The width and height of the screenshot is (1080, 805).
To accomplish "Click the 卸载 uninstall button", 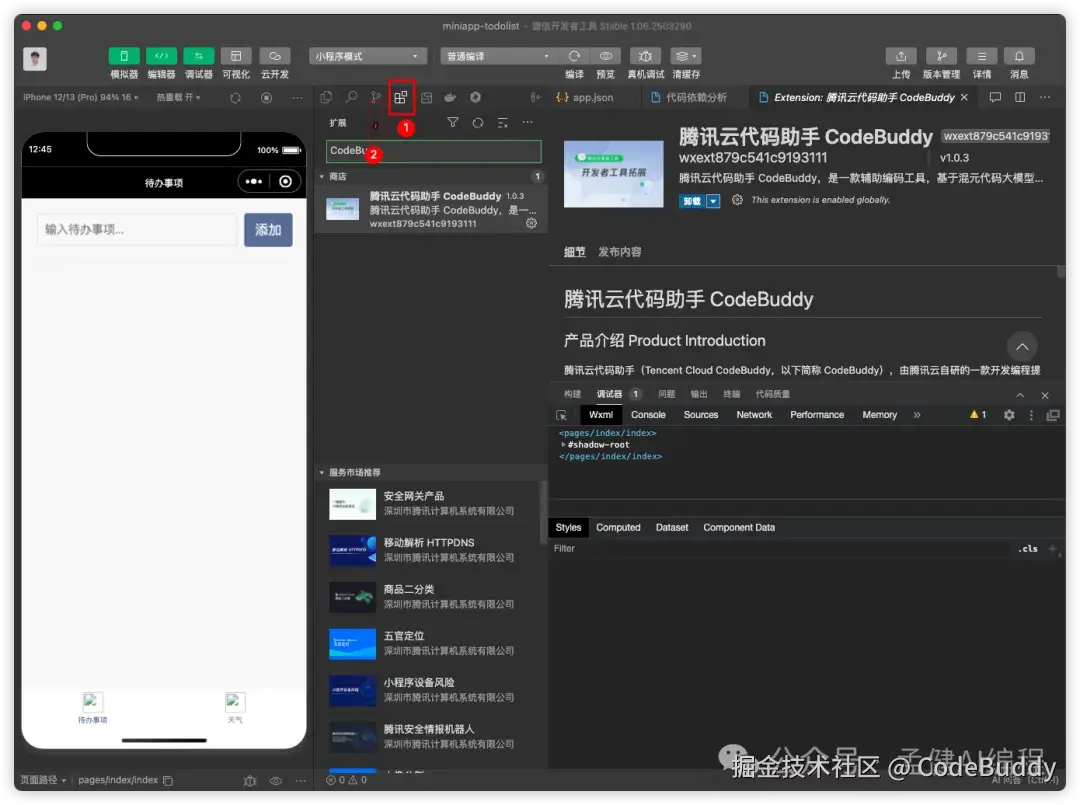I will pos(692,201).
